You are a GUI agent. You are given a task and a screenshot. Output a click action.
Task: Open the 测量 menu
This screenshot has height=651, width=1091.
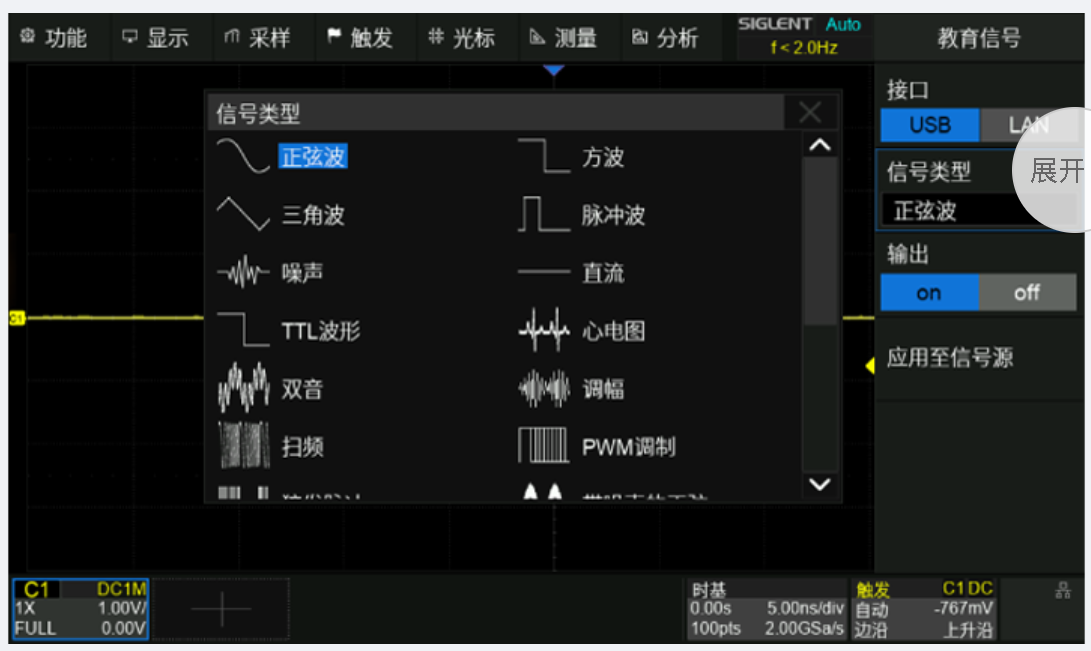(564, 38)
